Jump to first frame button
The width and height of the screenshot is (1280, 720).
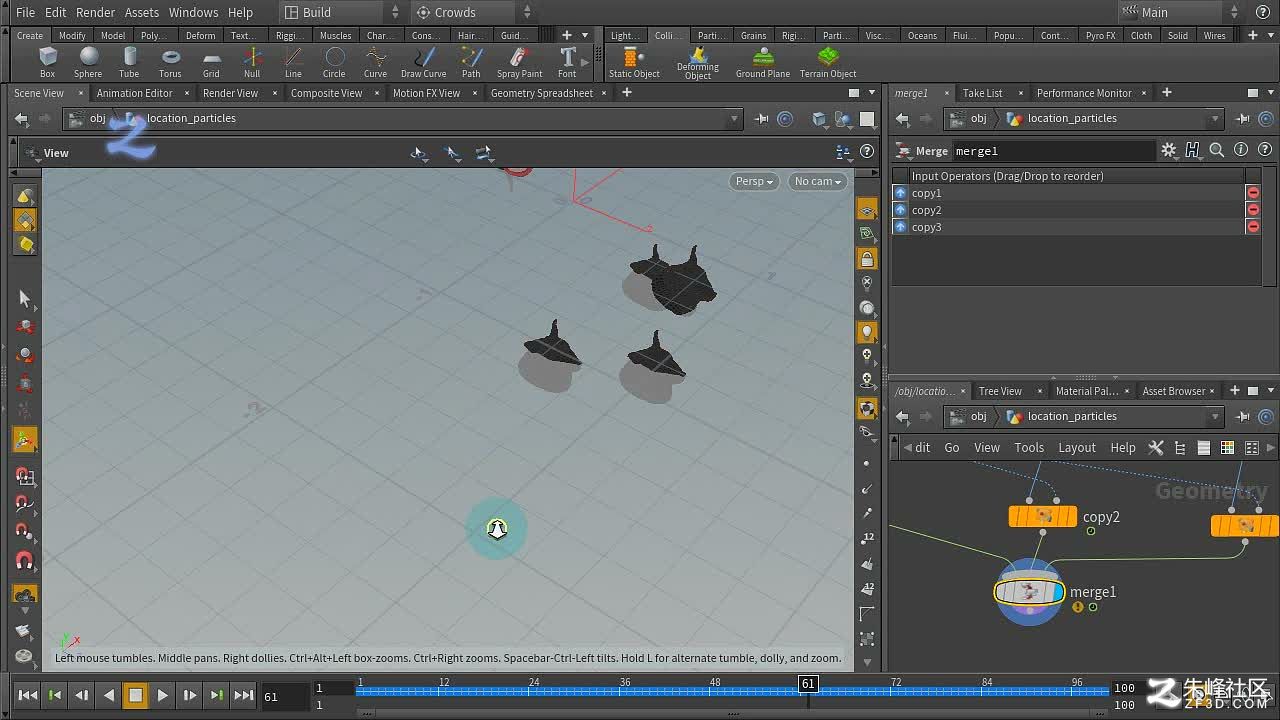pos(28,695)
